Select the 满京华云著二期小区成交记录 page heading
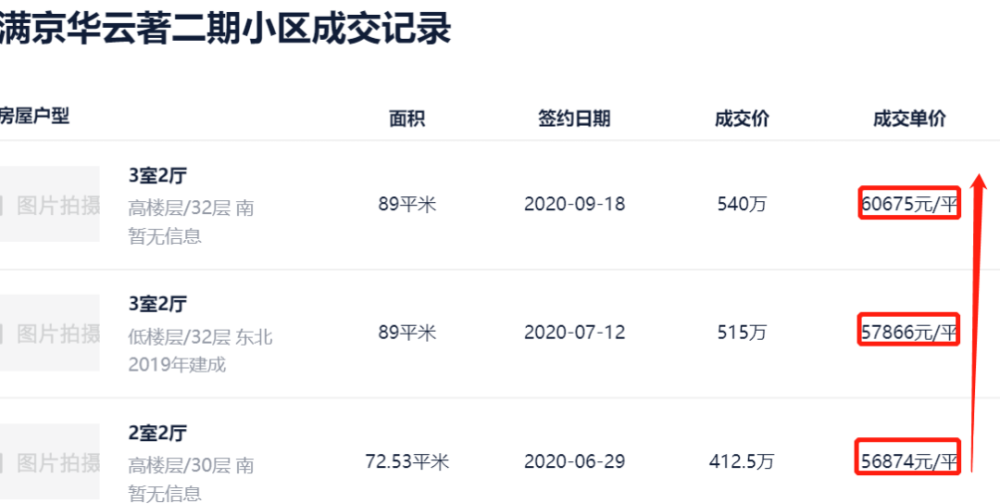1000x504 pixels. pyautogui.click(x=224, y=29)
